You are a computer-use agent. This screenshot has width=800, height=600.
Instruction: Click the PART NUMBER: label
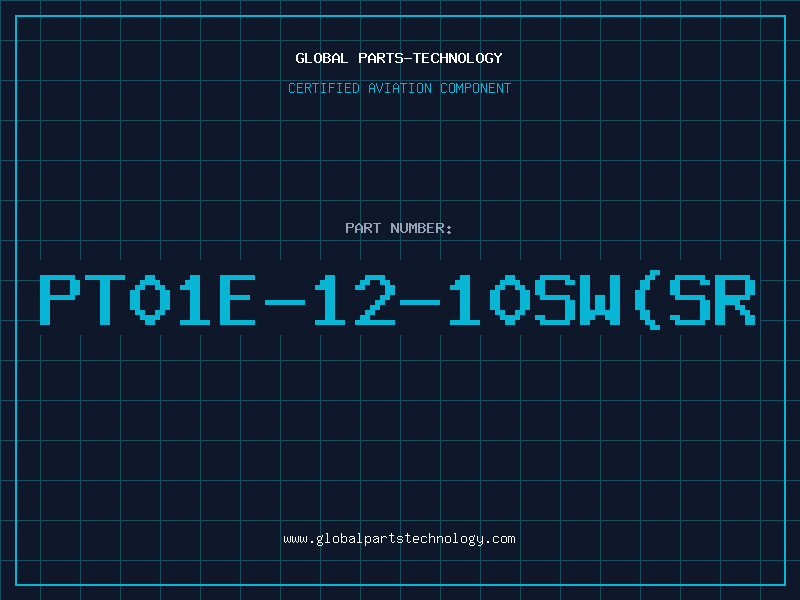pos(399,228)
